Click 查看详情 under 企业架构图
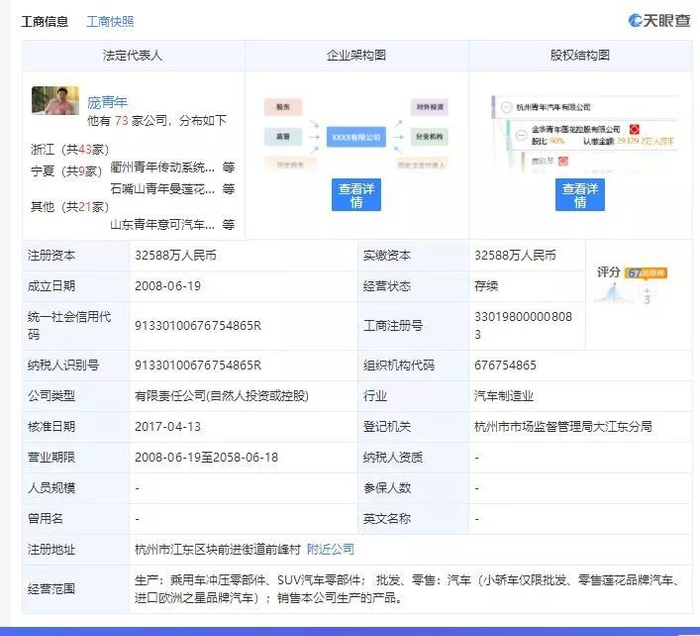 pyautogui.click(x=356, y=195)
